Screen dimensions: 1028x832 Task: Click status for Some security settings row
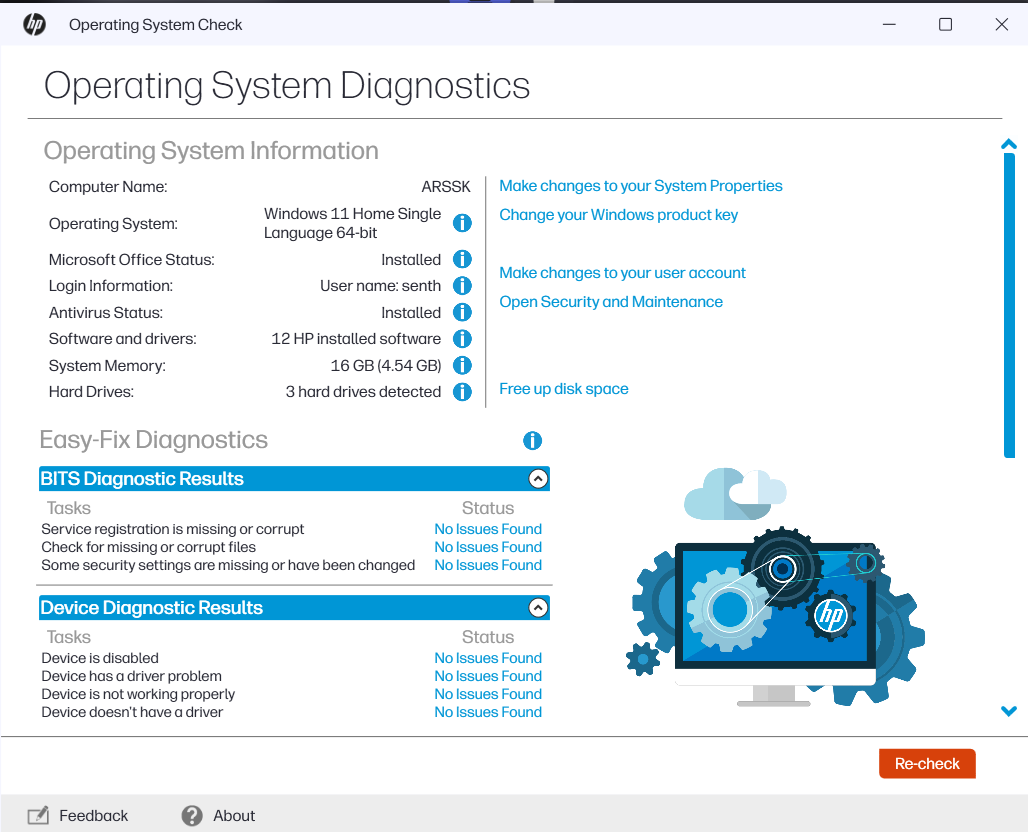tap(488, 565)
